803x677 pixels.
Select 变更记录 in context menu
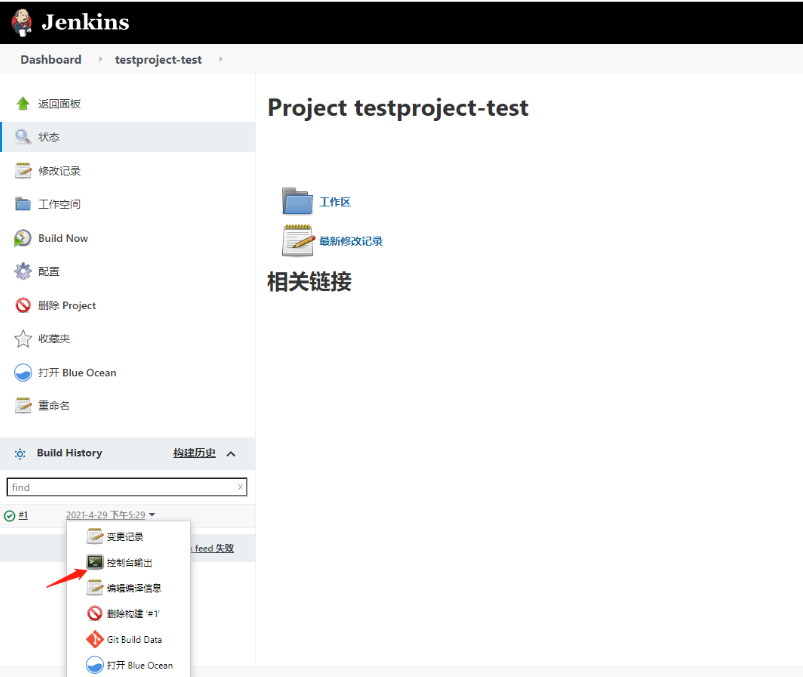click(125, 537)
